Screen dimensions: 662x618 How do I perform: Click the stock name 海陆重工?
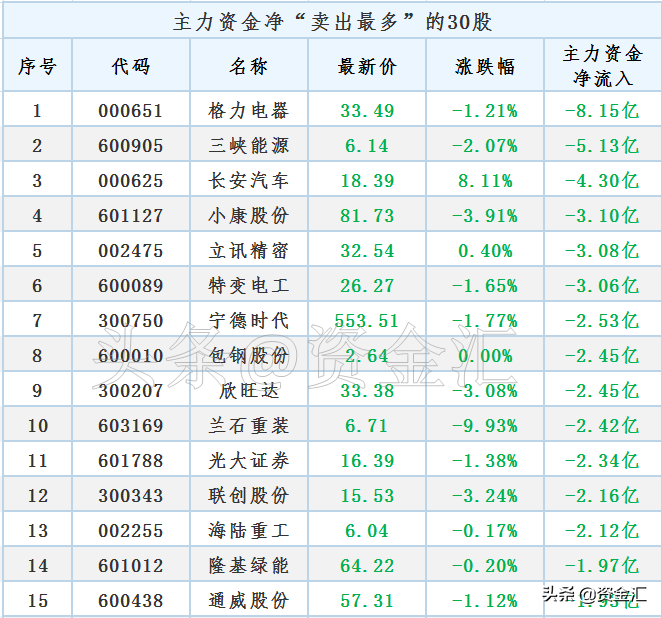click(249, 531)
